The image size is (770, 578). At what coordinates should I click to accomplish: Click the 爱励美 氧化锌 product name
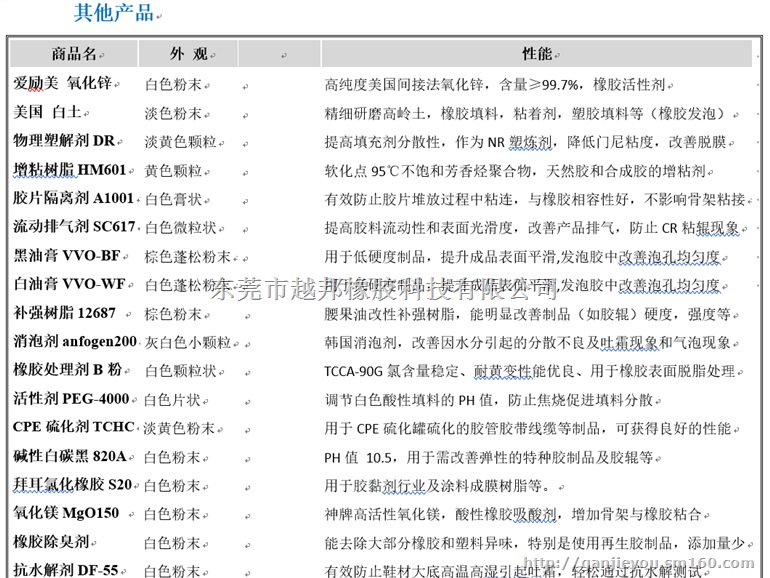tap(63, 83)
